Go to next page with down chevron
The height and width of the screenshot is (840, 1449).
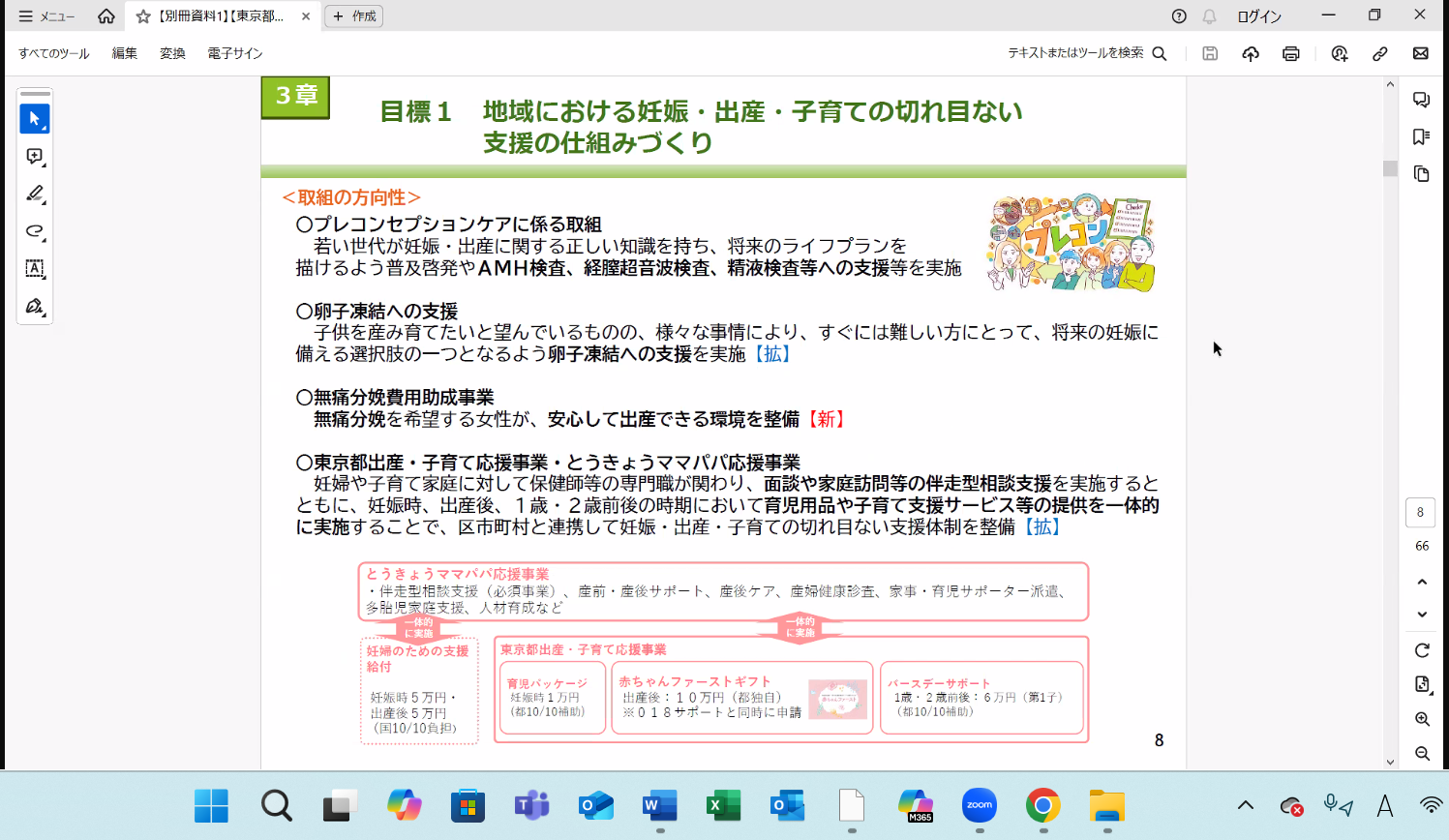[x=1422, y=615]
